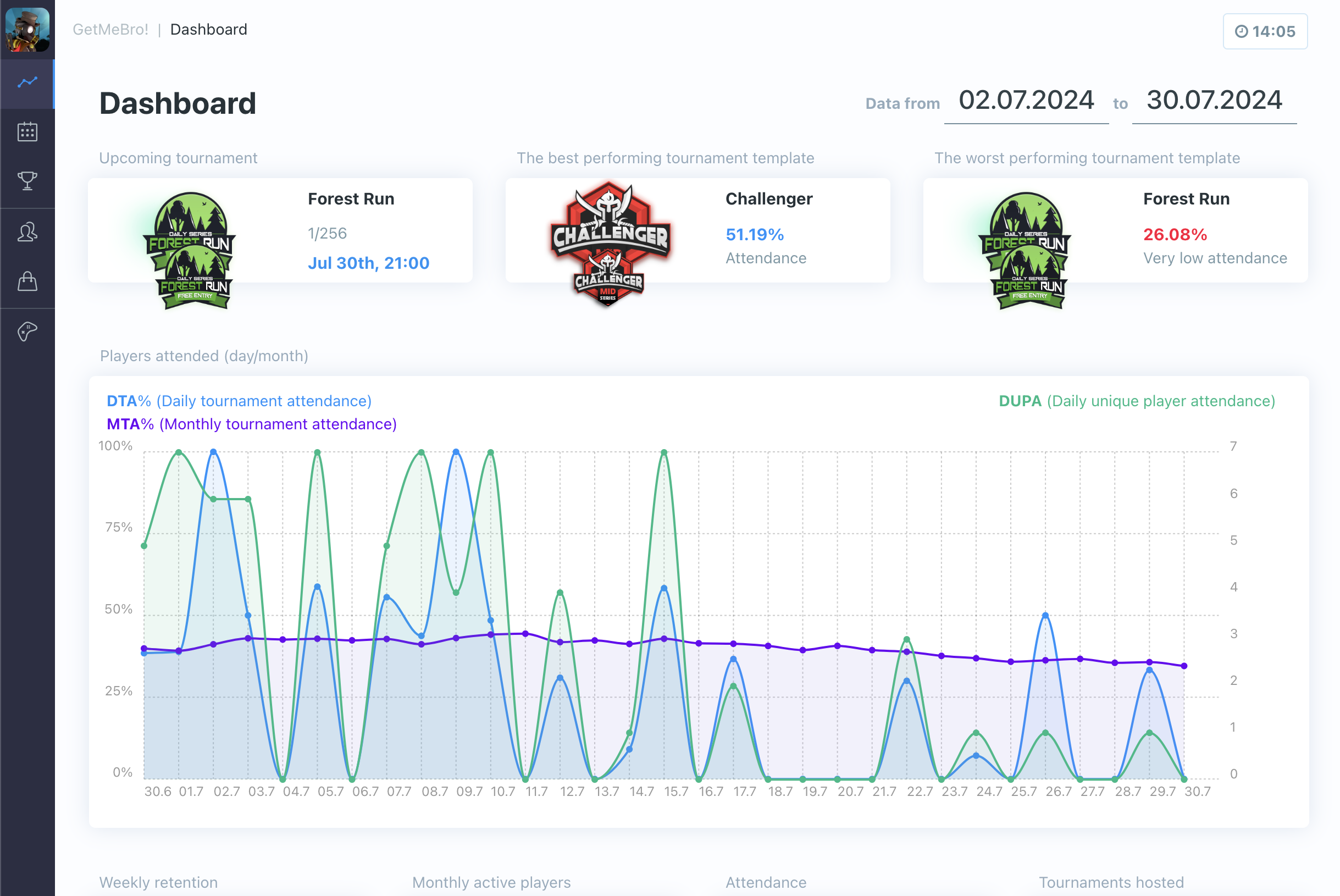Toggle the DTA% series in chart legend
The image size is (1340, 896).
(x=239, y=401)
